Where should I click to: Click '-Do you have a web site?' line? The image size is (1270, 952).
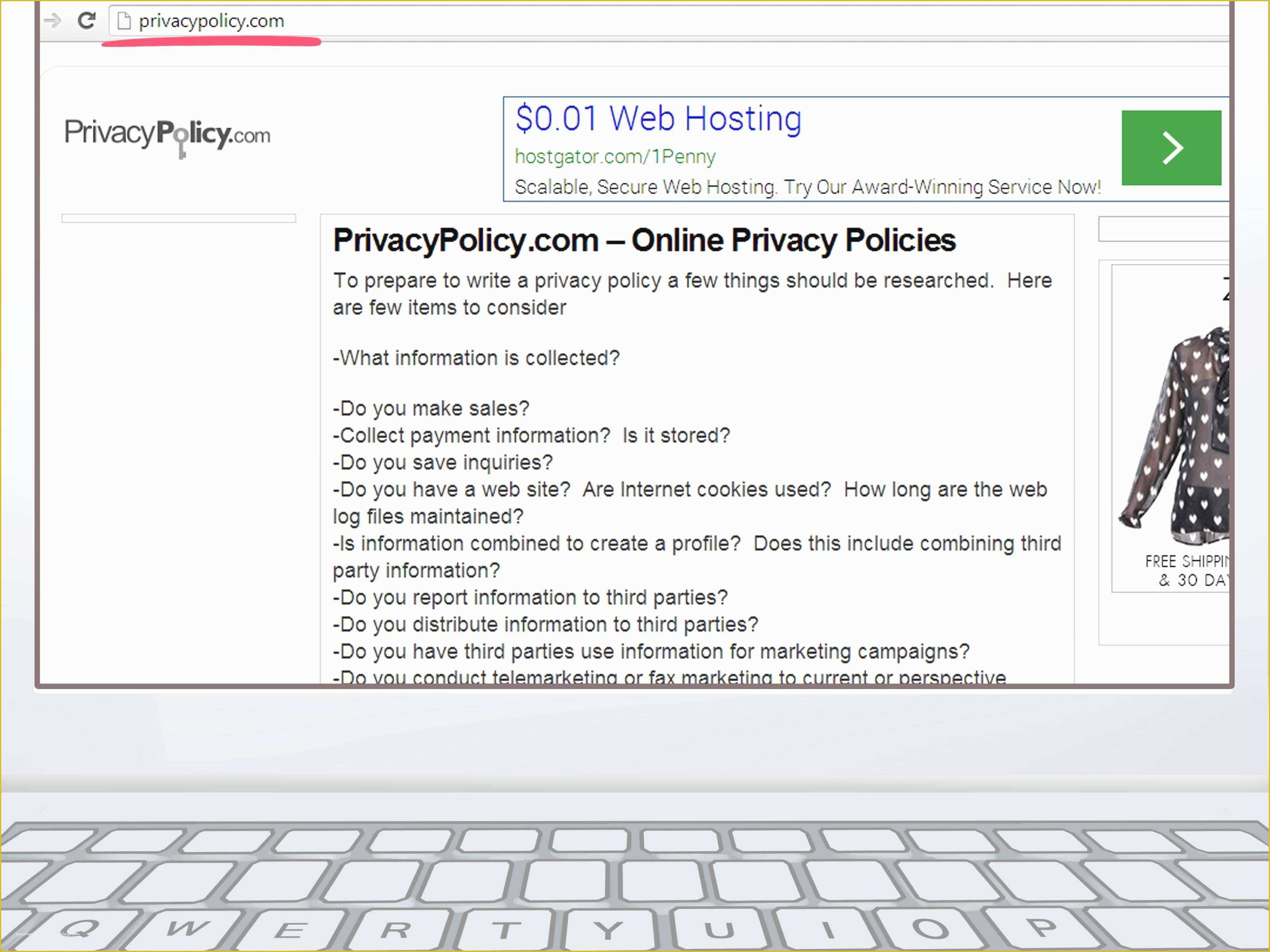690,503
